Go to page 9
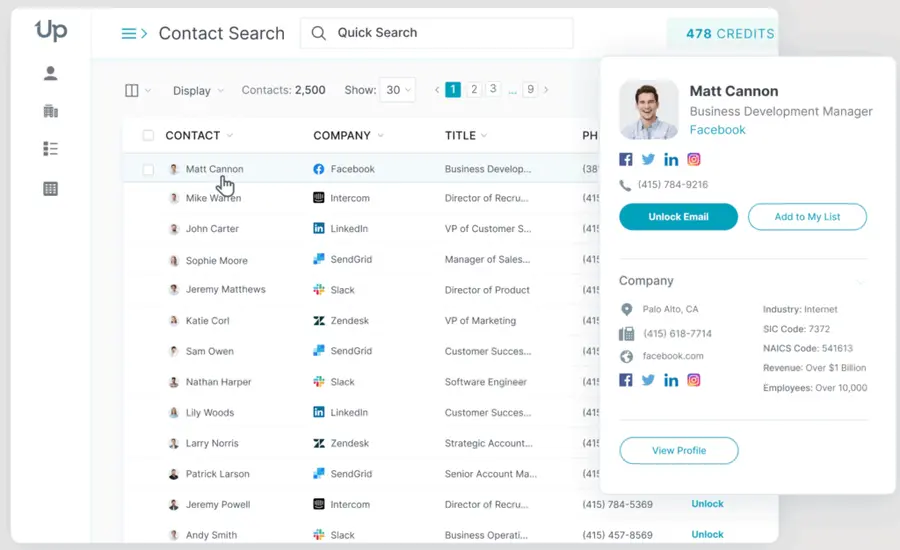 click(x=530, y=90)
